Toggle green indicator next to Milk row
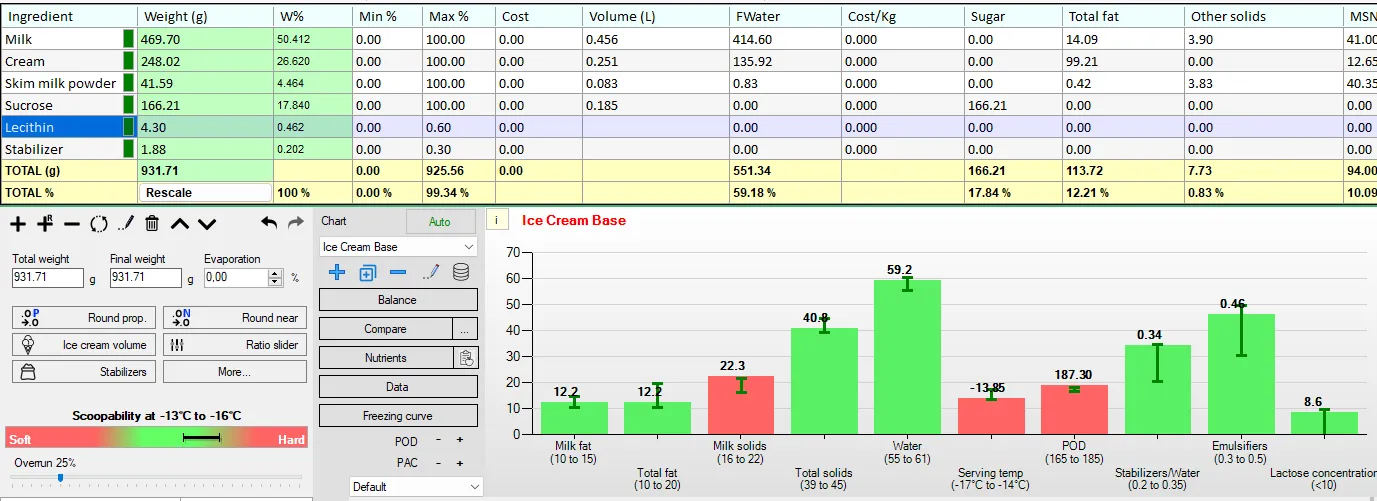 pyautogui.click(x=128, y=39)
